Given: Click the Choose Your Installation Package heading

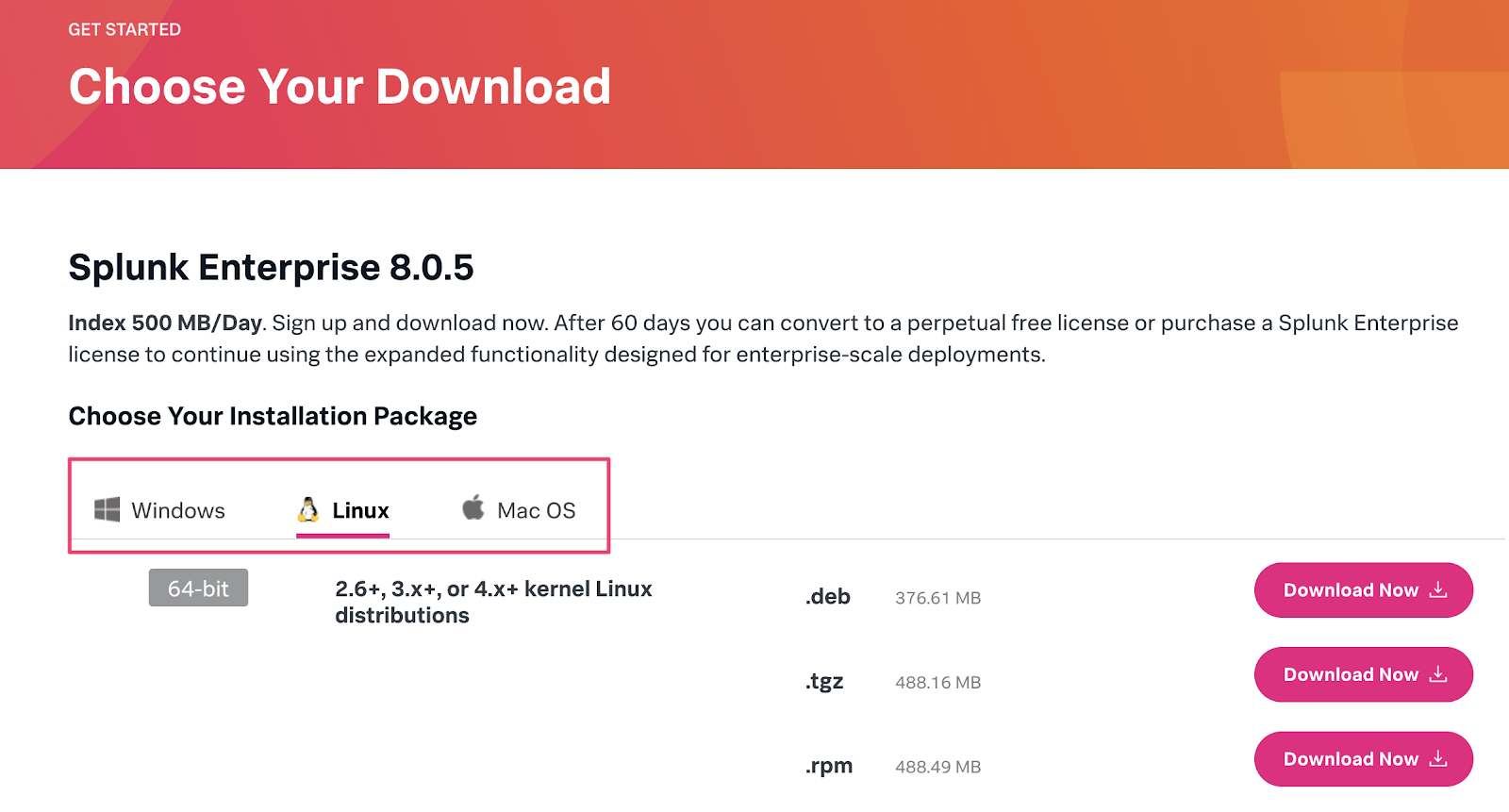Looking at the screenshot, I should (274, 417).
